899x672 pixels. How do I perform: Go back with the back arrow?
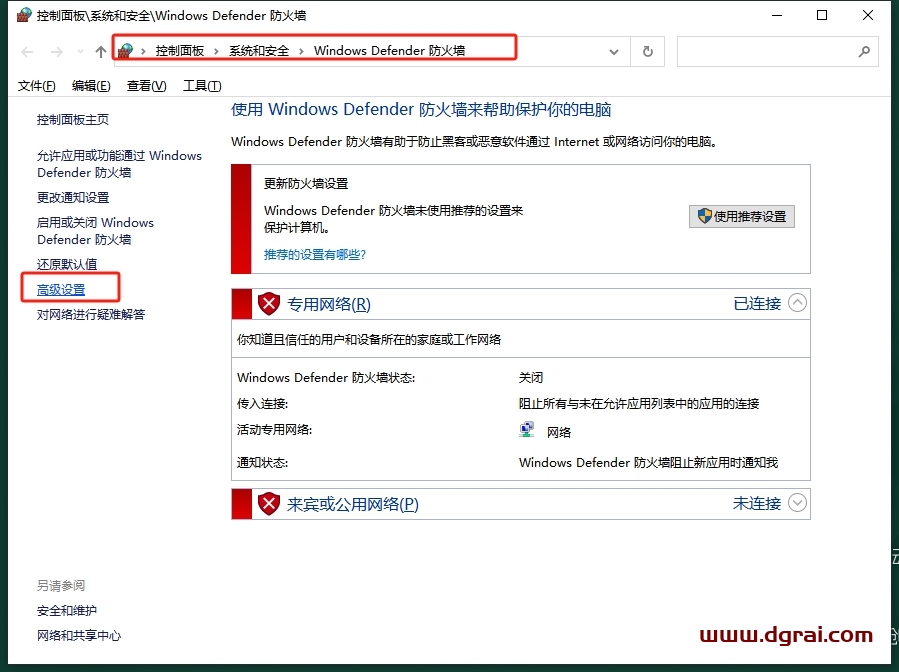click(27, 52)
